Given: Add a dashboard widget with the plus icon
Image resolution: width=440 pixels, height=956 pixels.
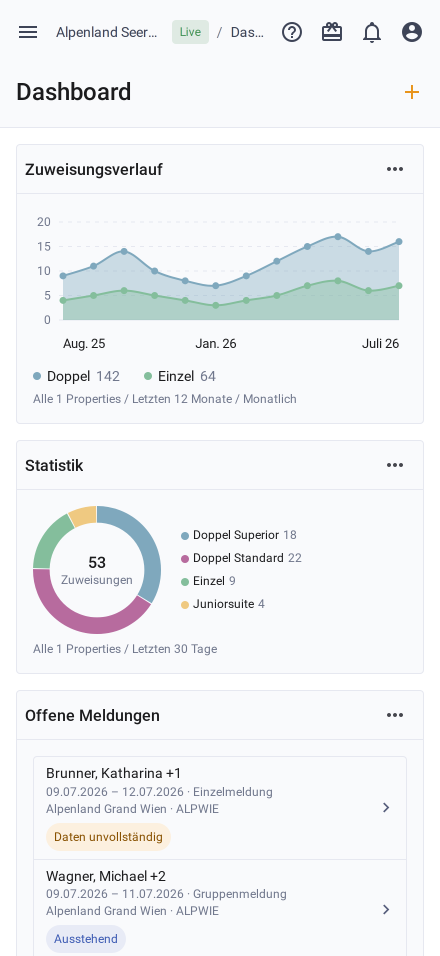Looking at the screenshot, I should click(412, 92).
